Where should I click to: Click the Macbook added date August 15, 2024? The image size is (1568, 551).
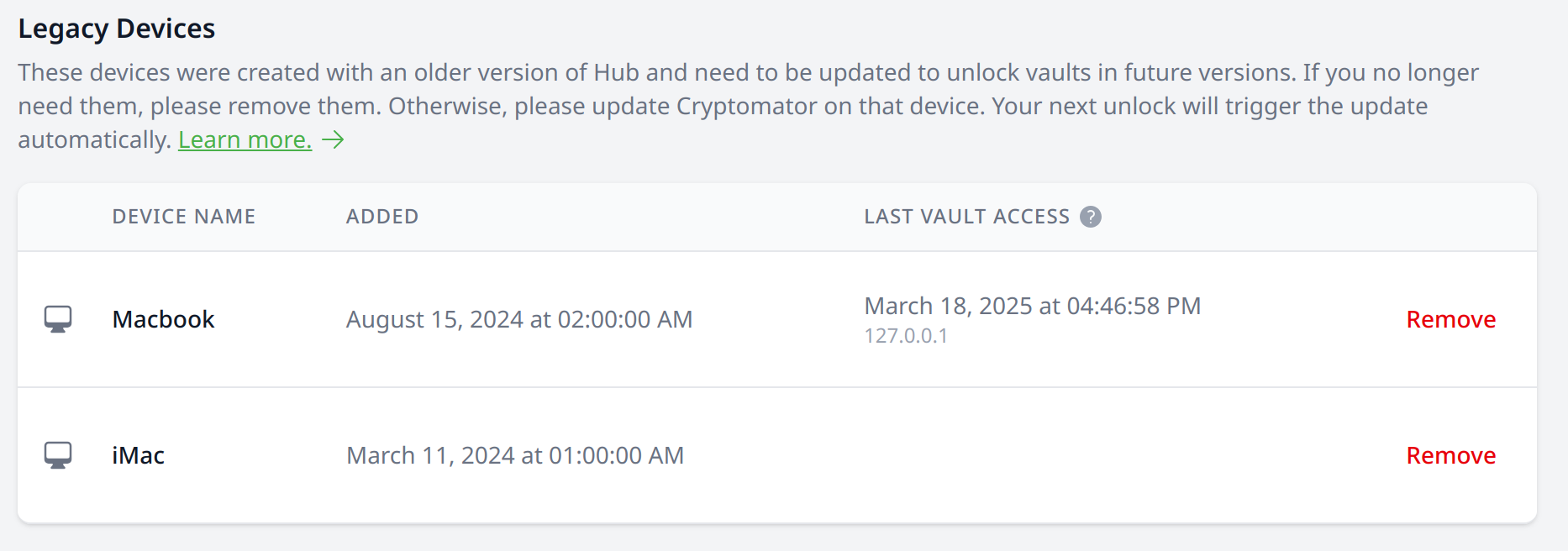tap(519, 319)
